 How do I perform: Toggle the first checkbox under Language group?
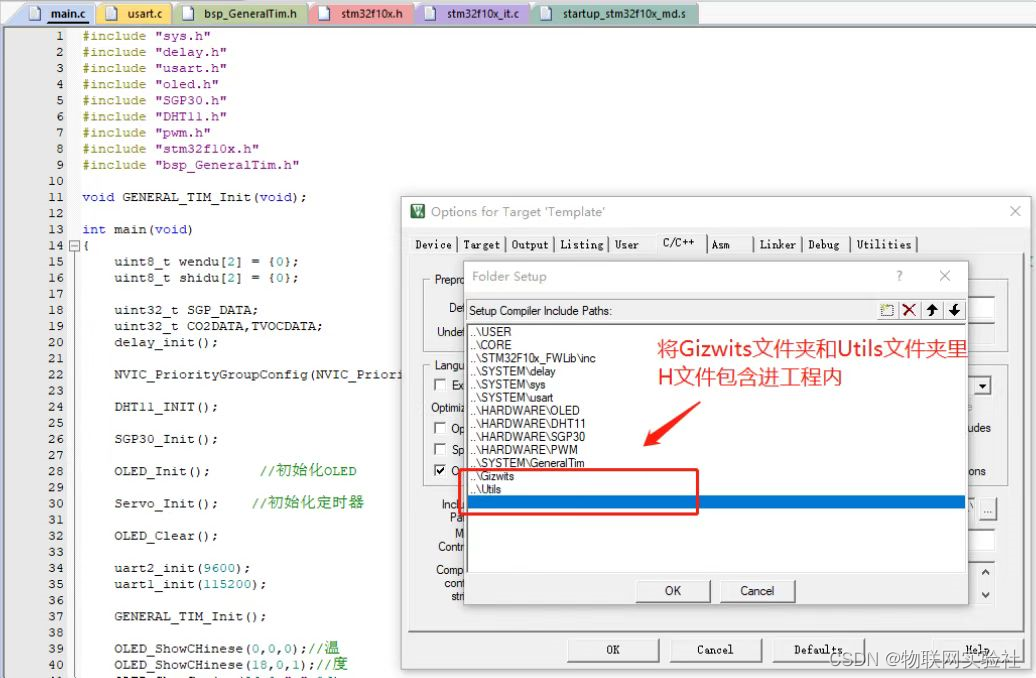tap(441, 385)
